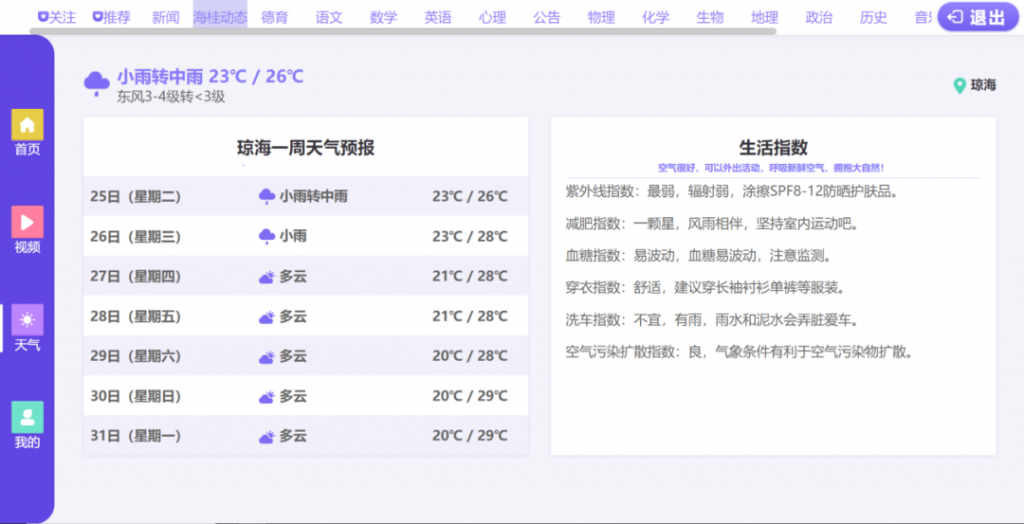Click the 琼海 location pin icon
1024x524 pixels.
point(959,86)
